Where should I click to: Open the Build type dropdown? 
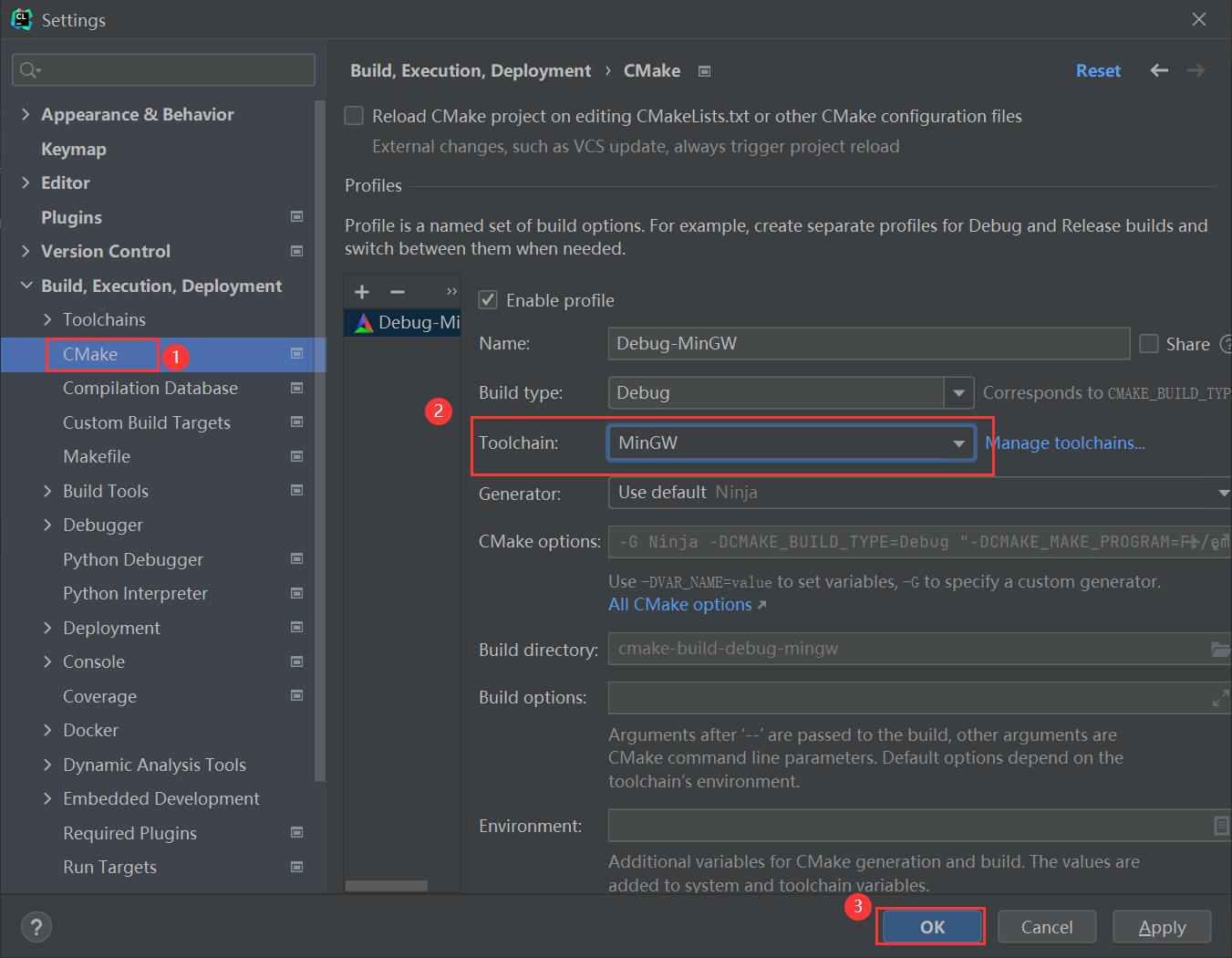point(958,393)
